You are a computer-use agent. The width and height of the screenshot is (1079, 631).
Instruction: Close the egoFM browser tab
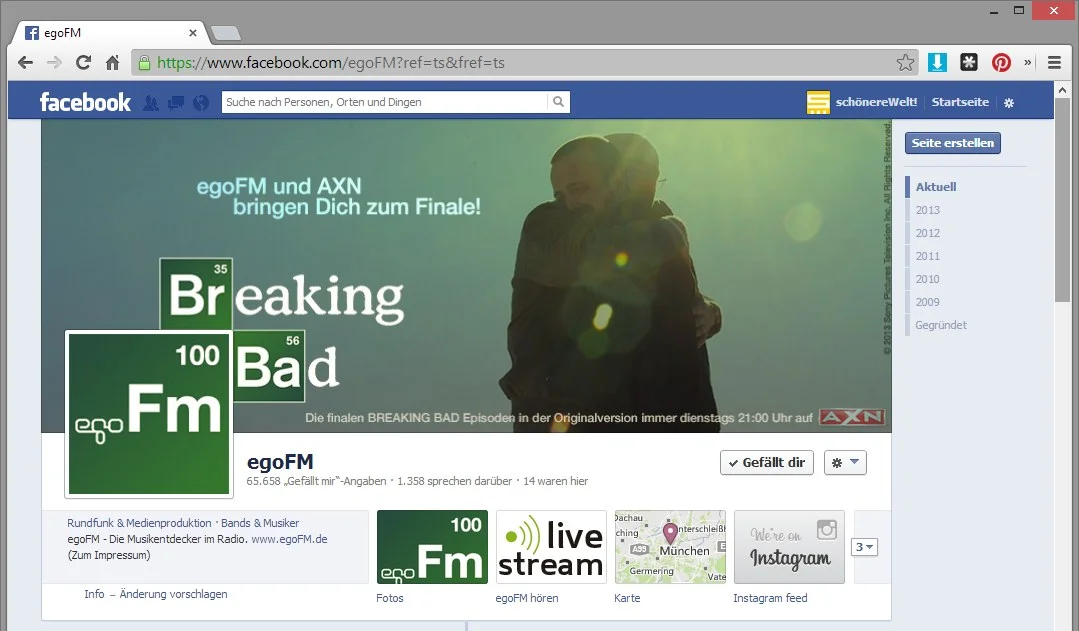click(x=193, y=32)
